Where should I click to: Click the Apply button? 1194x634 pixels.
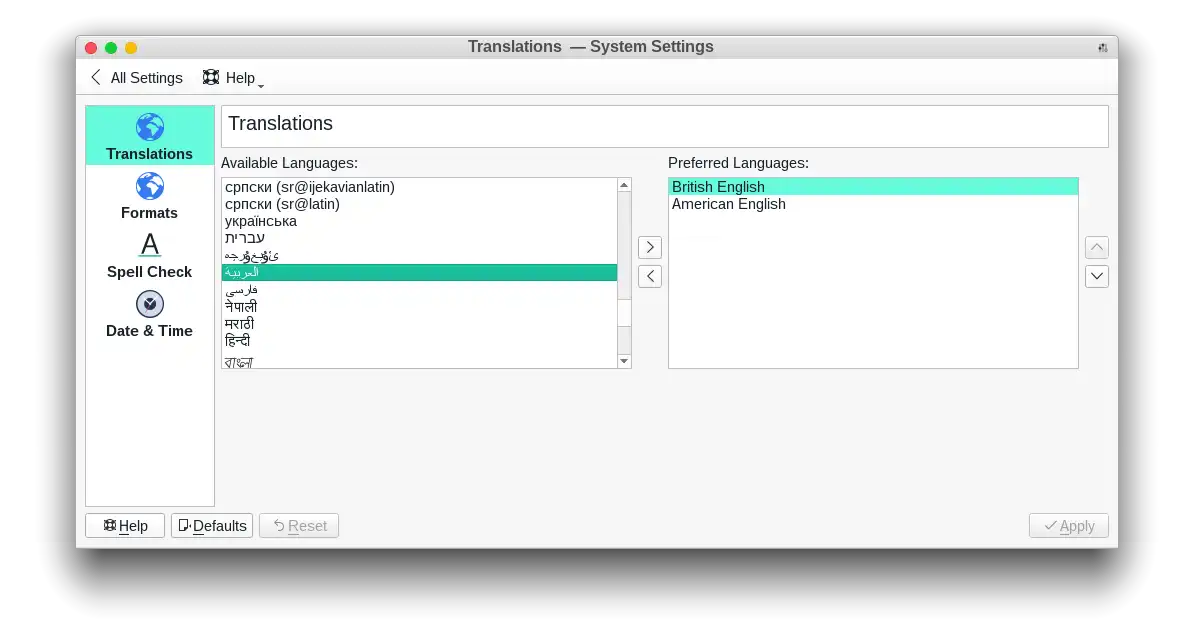[1068, 526]
